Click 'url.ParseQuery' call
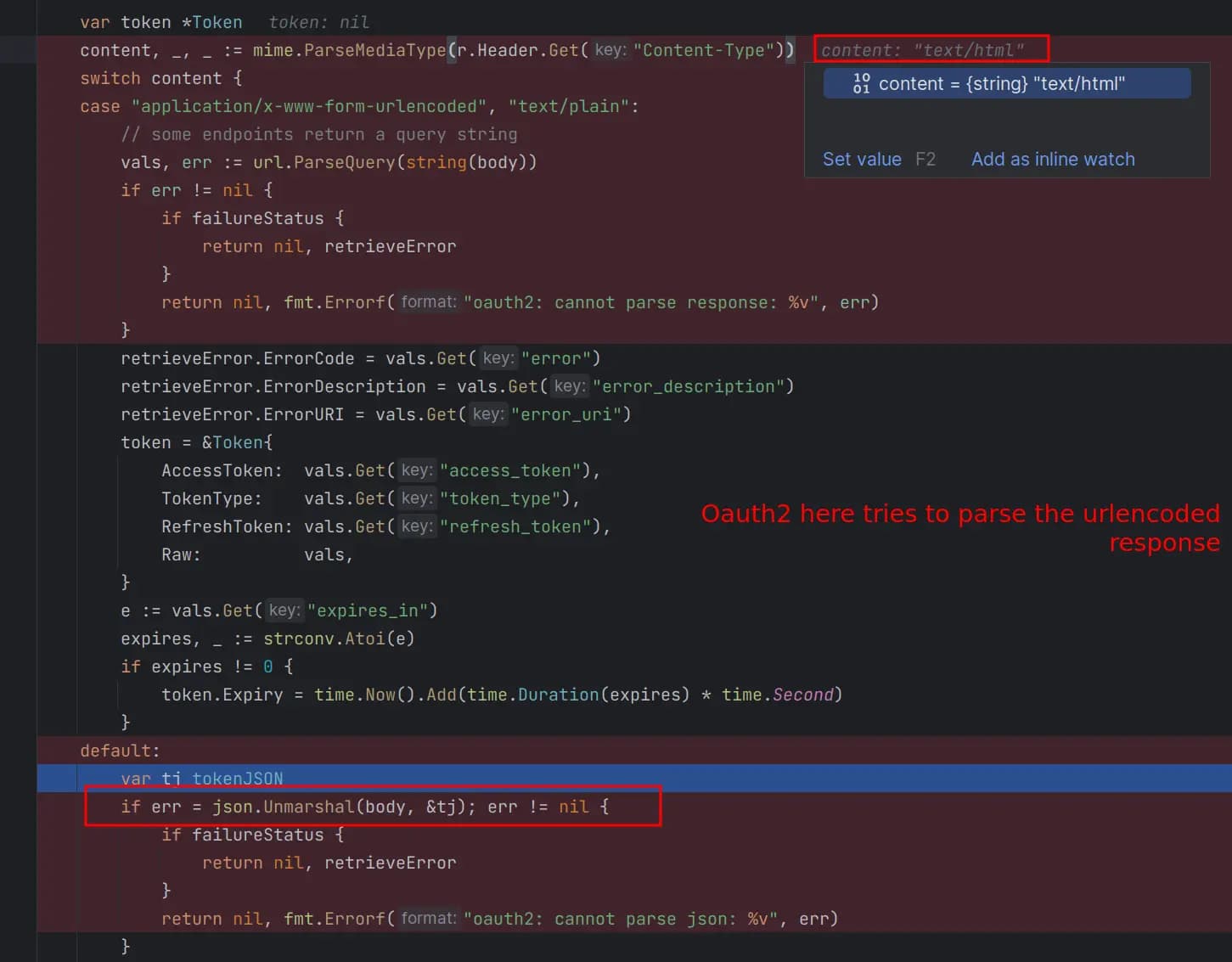This screenshot has height=962, width=1232. pos(324,162)
